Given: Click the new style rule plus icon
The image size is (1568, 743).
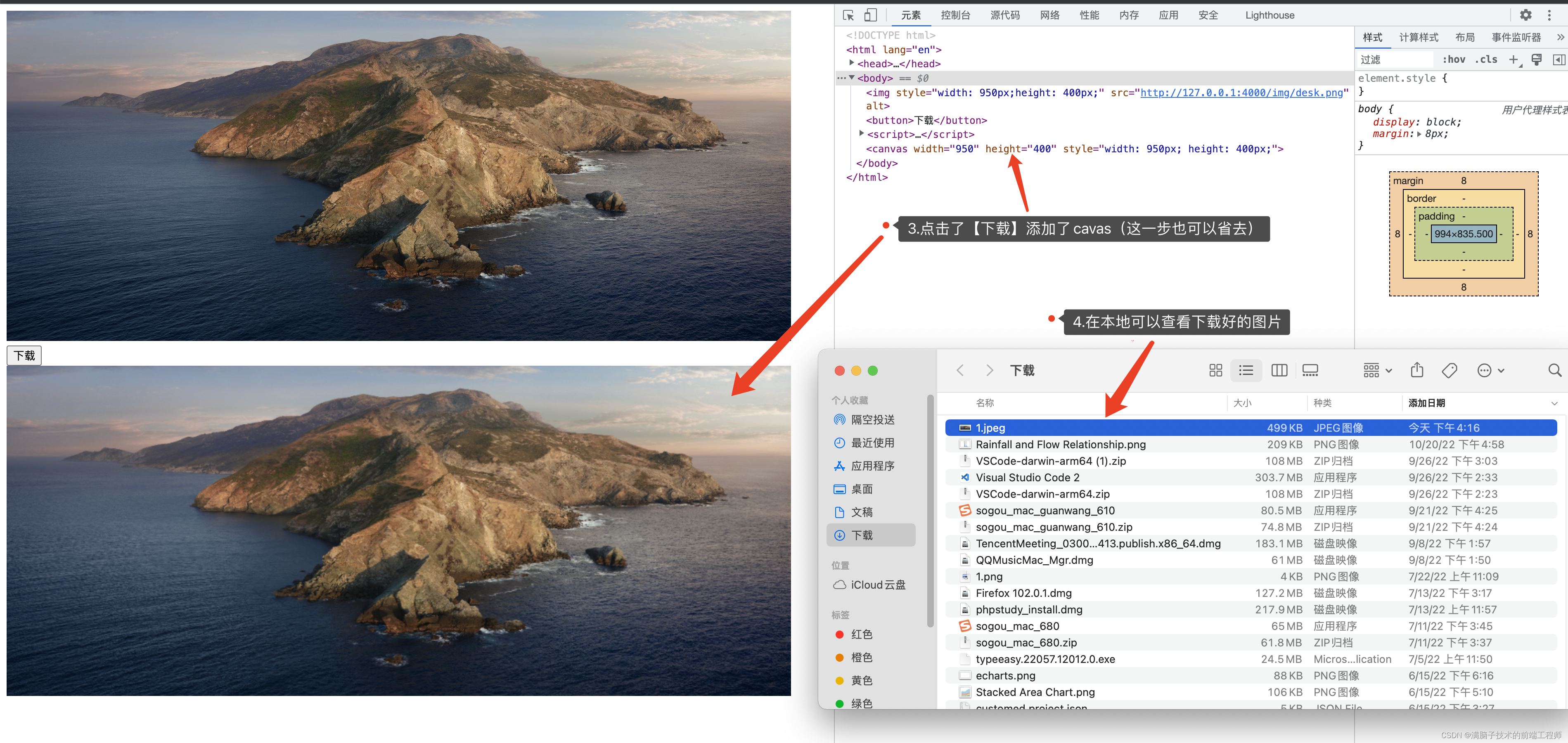Looking at the screenshot, I should point(1513,59).
